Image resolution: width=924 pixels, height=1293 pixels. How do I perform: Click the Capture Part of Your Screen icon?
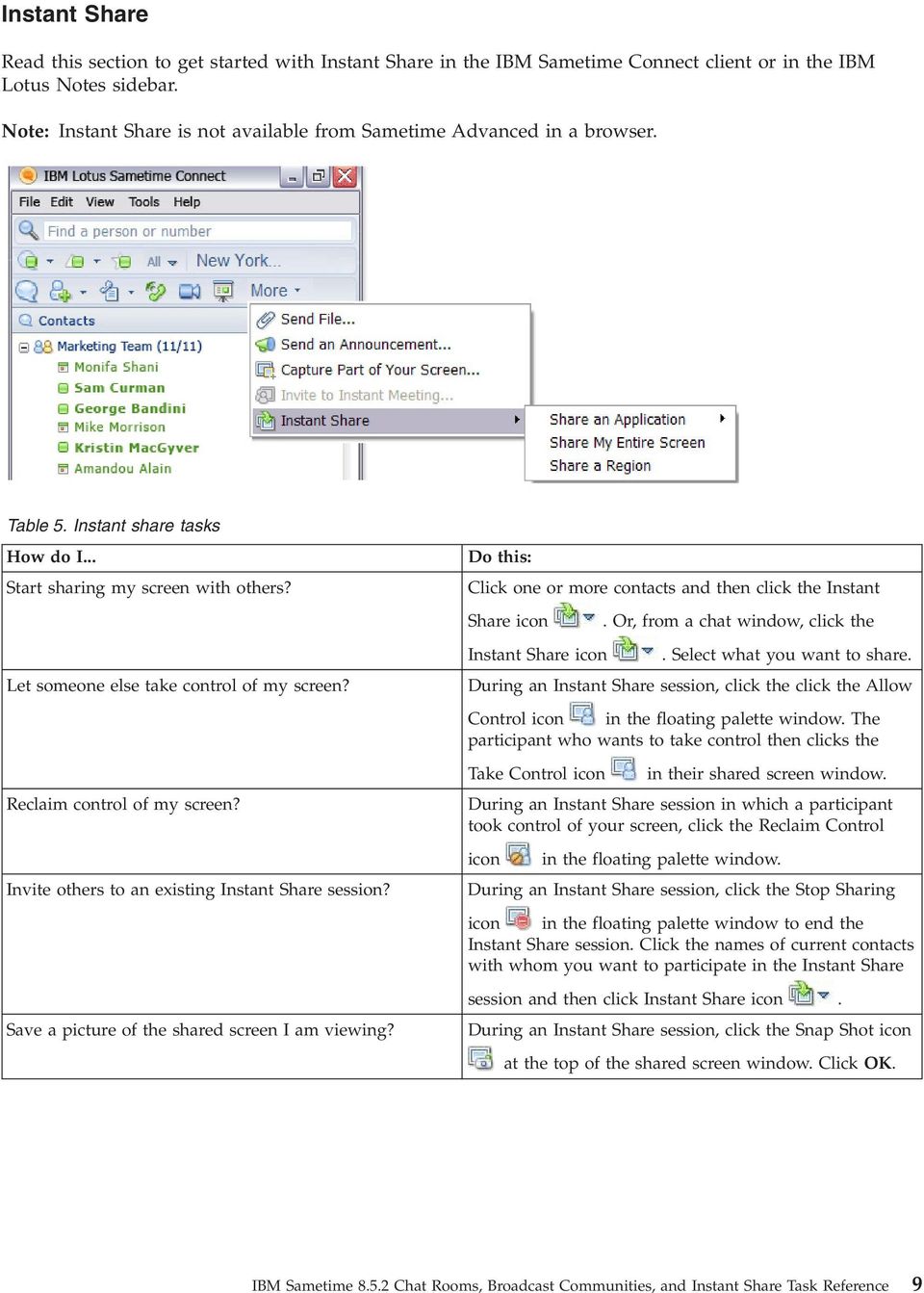click(265, 370)
